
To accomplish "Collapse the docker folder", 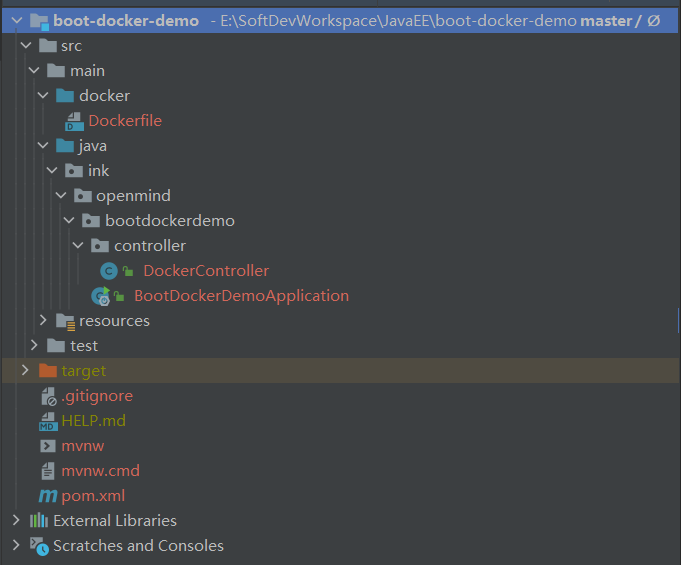I will tap(43, 96).
